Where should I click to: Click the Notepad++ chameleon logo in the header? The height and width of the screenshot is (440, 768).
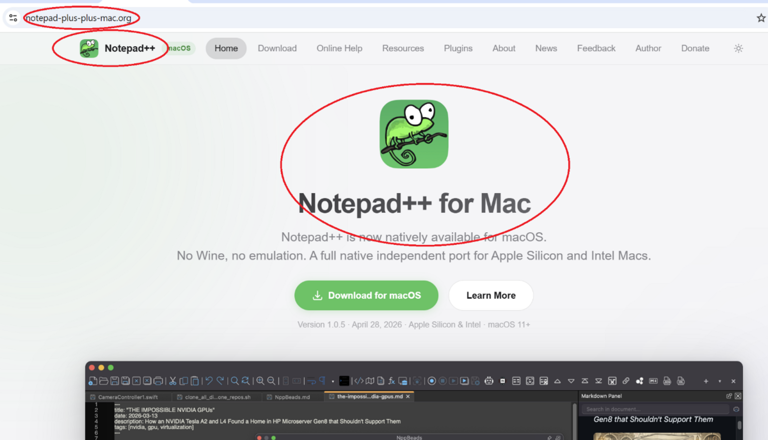pyautogui.click(x=89, y=49)
